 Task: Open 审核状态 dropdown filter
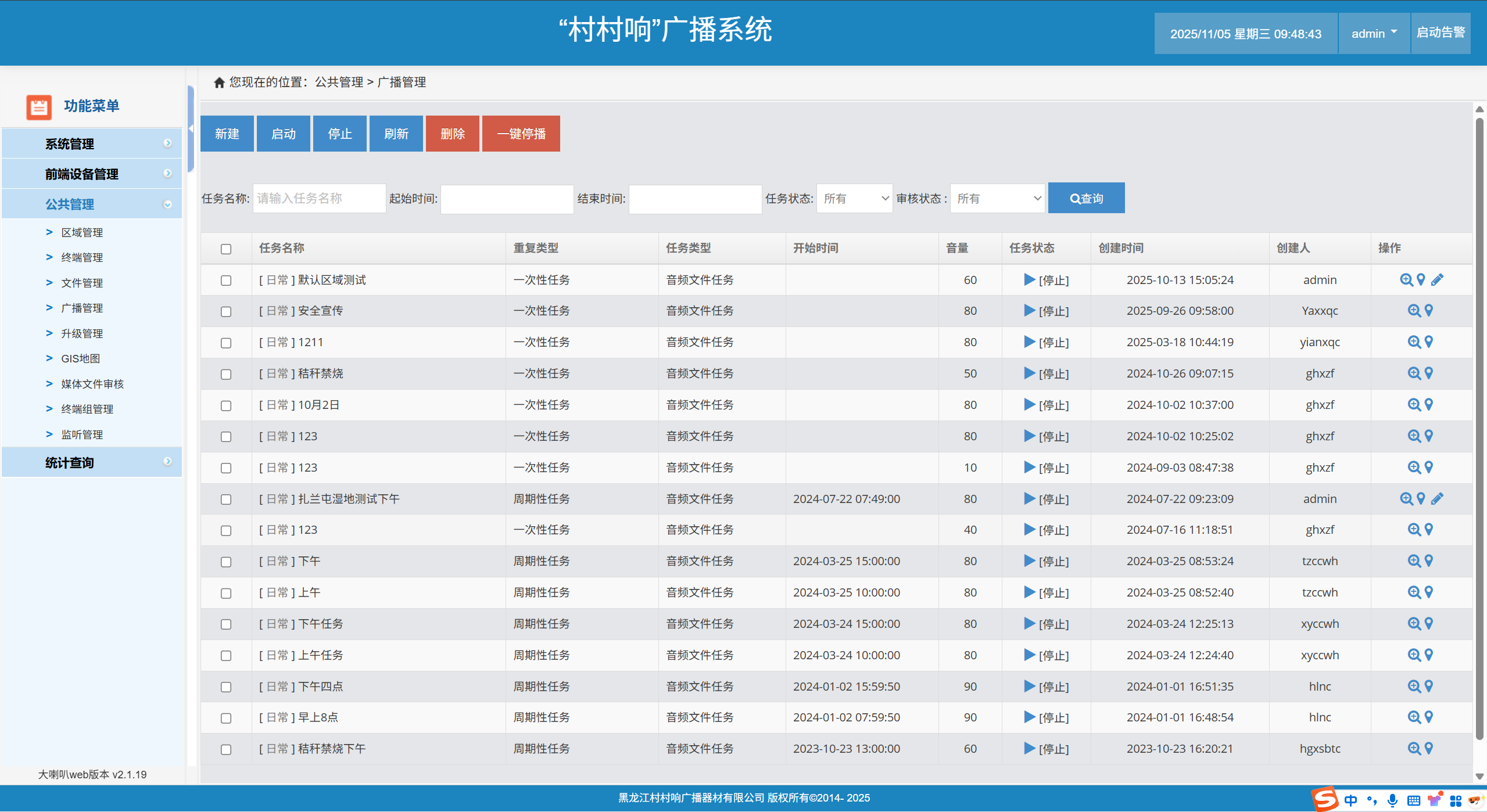[997, 199]
